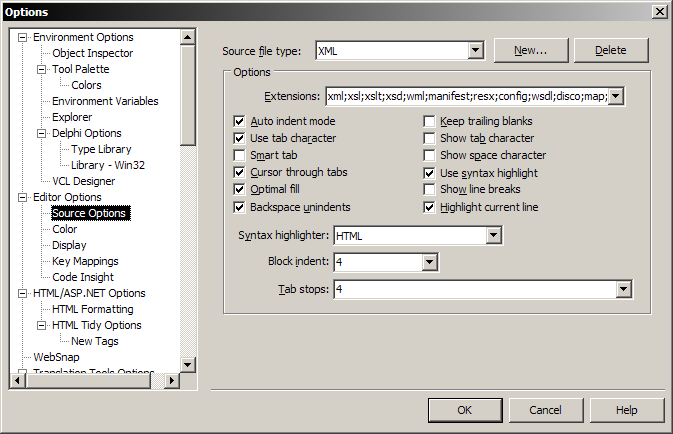673x434 pixels.
Task: Click the tree horizontal scroll right arrow
Action: (x=172, y=381)
